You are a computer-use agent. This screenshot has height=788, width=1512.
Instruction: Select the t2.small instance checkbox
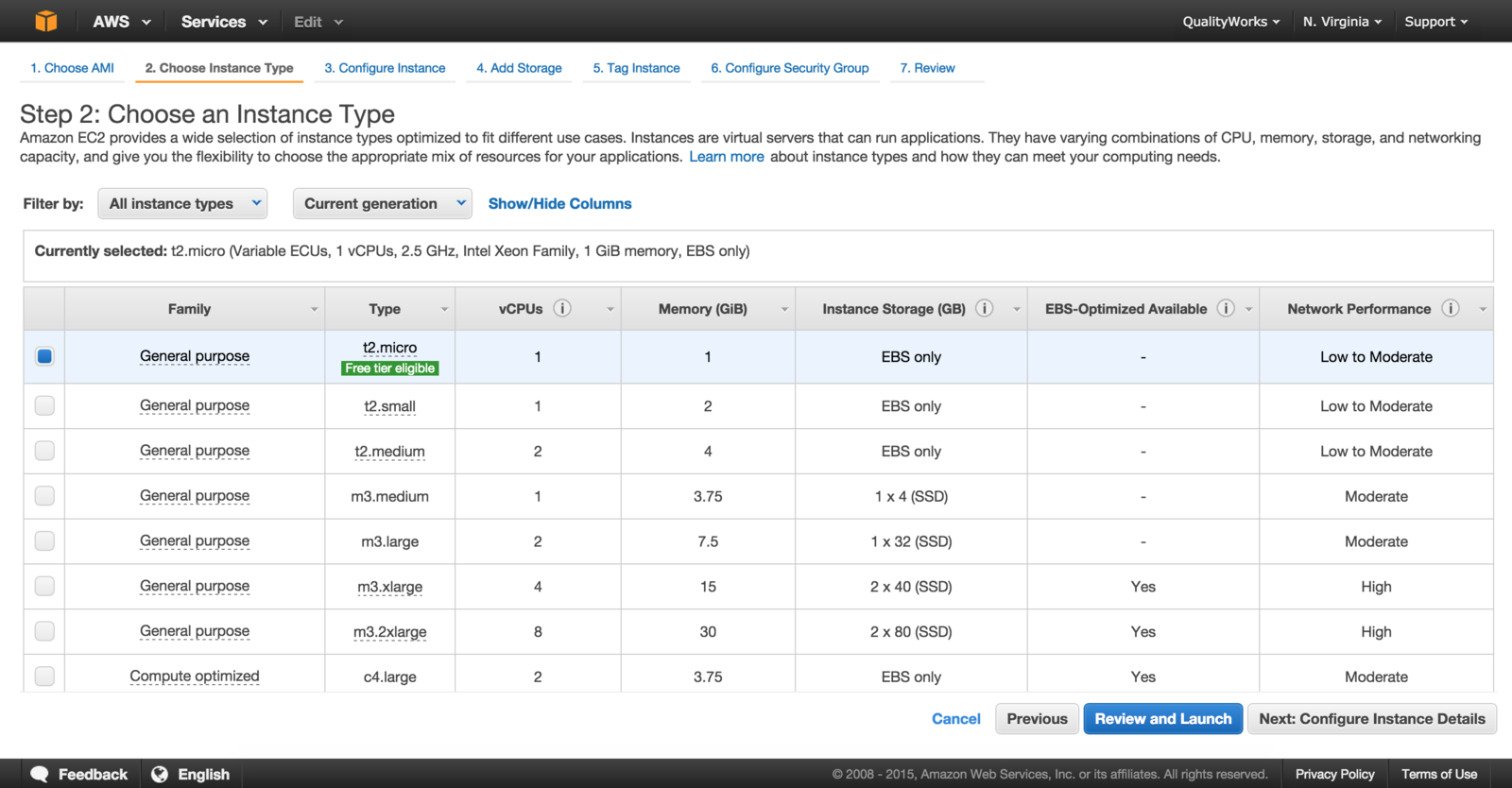[44, 405]
